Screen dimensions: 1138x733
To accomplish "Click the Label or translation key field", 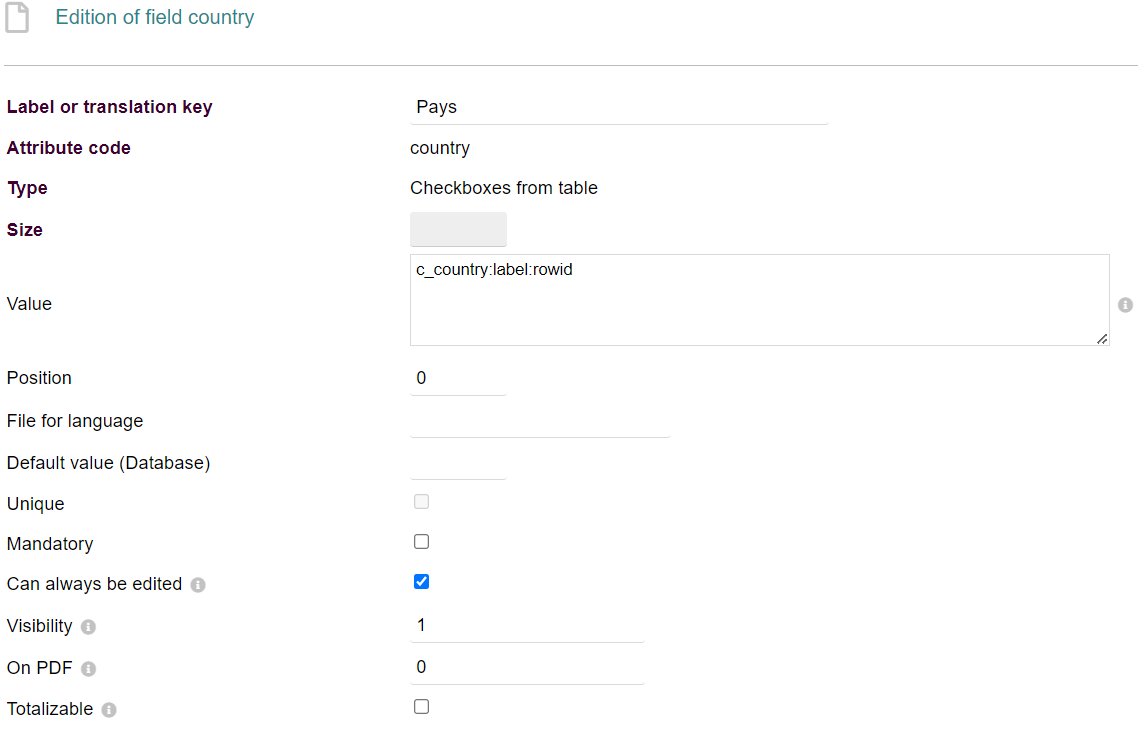I will tap(619, 108).
